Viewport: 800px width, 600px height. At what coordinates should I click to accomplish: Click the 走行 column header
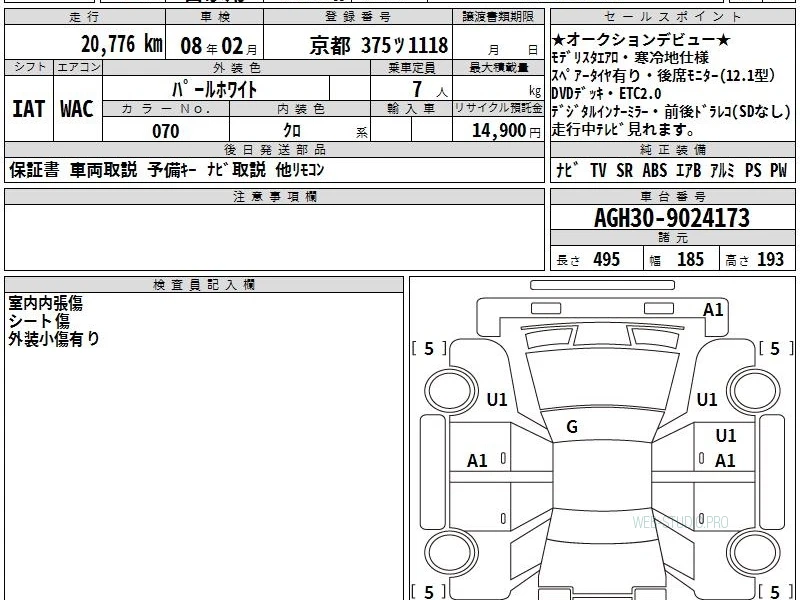[x=85, y=17]
